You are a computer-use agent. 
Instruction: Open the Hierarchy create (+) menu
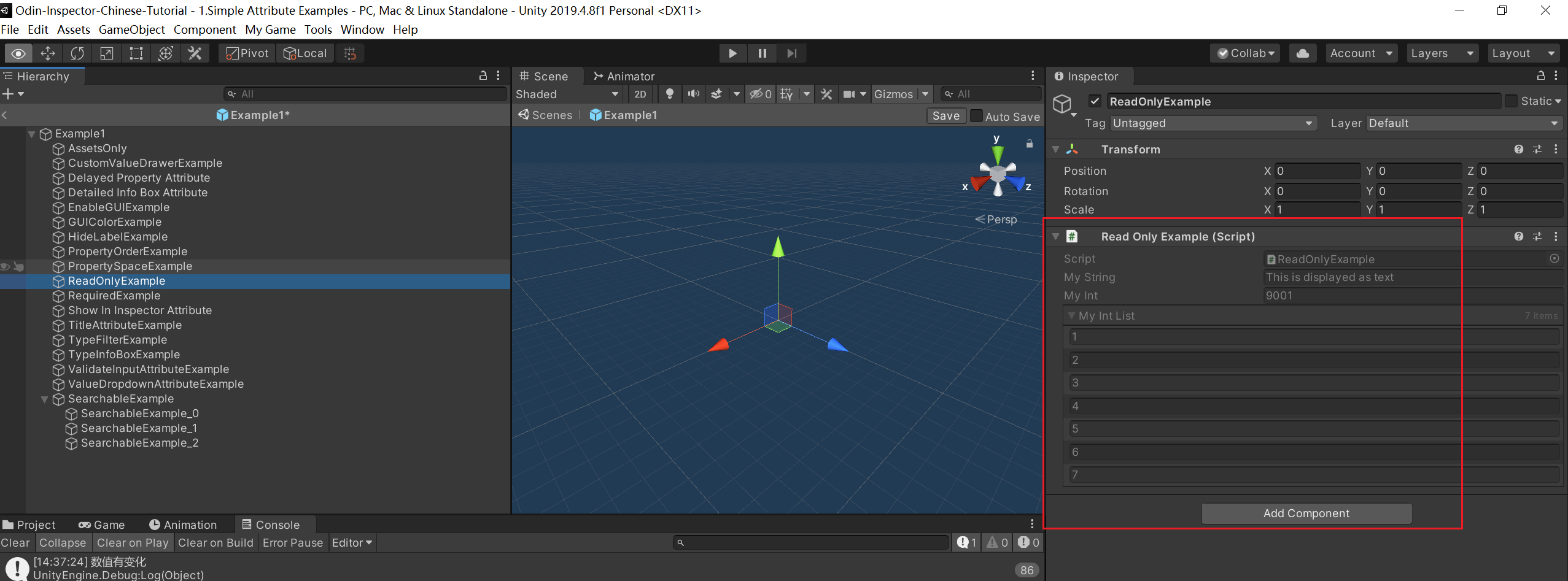(13, 94)
